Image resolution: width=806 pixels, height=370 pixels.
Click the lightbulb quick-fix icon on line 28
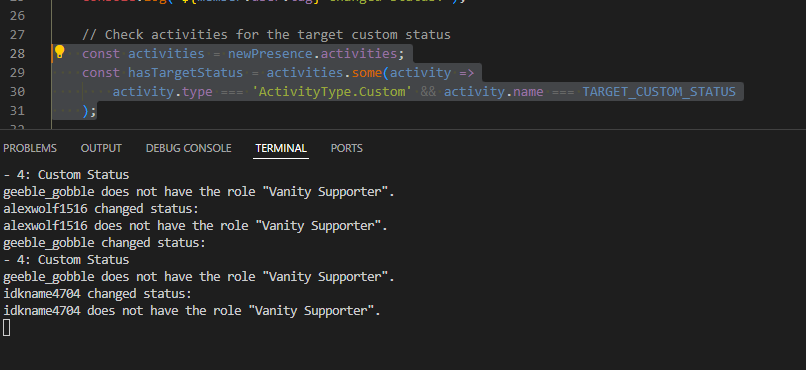60,51
